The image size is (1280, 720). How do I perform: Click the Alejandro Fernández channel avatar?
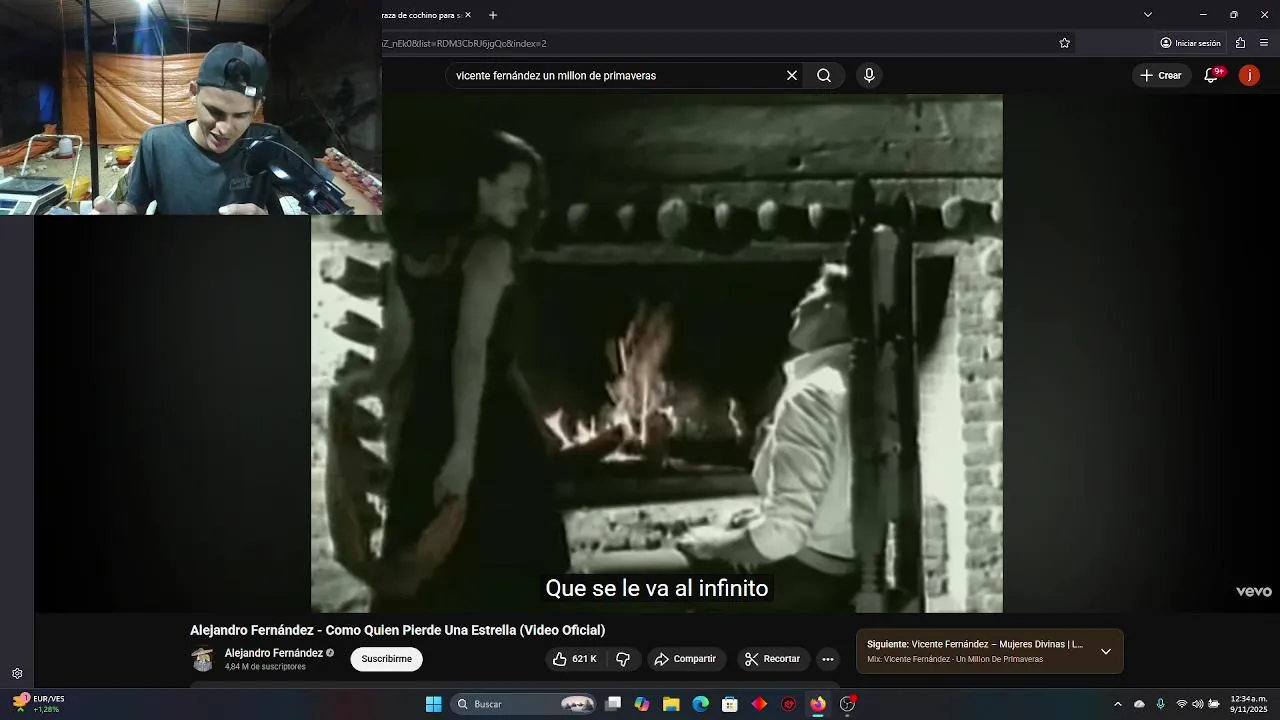pyautogui.click(x=203, y=659)
